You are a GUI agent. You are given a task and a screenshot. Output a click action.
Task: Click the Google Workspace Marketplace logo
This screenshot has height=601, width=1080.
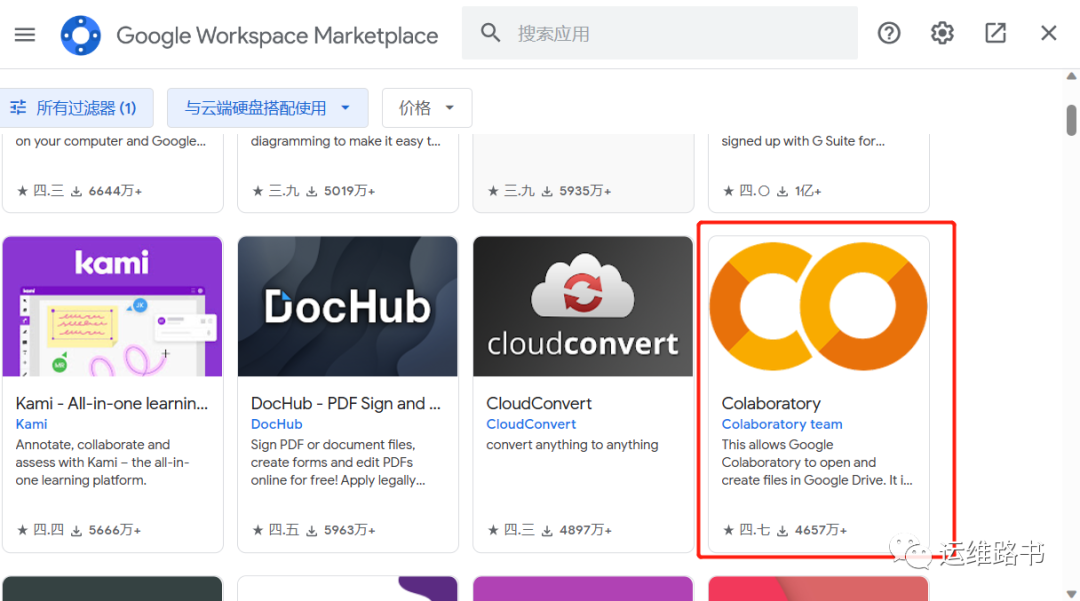click(x=81, y=35)
